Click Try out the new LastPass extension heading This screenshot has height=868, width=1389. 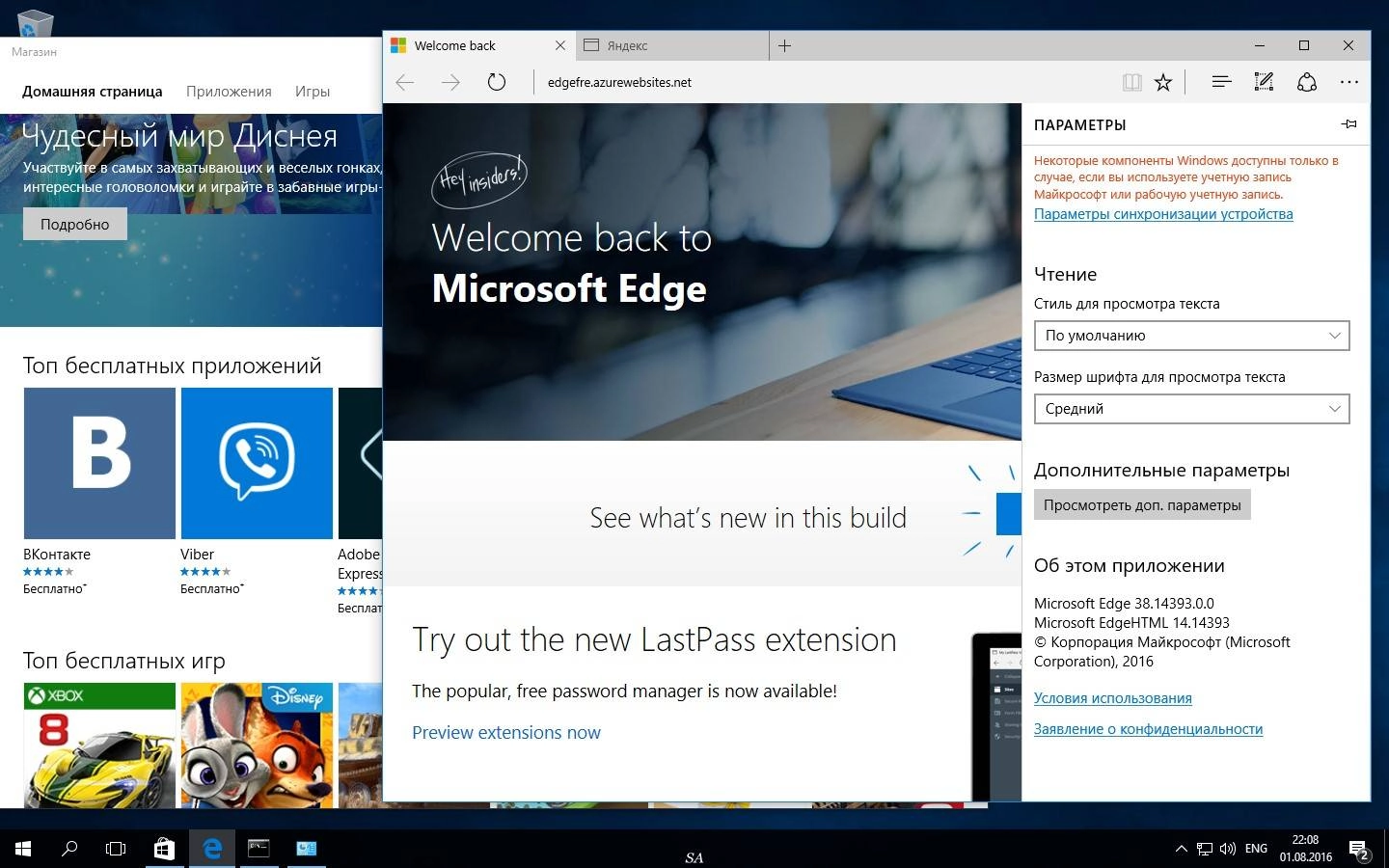pyautogui.click(x=654, y=639)
